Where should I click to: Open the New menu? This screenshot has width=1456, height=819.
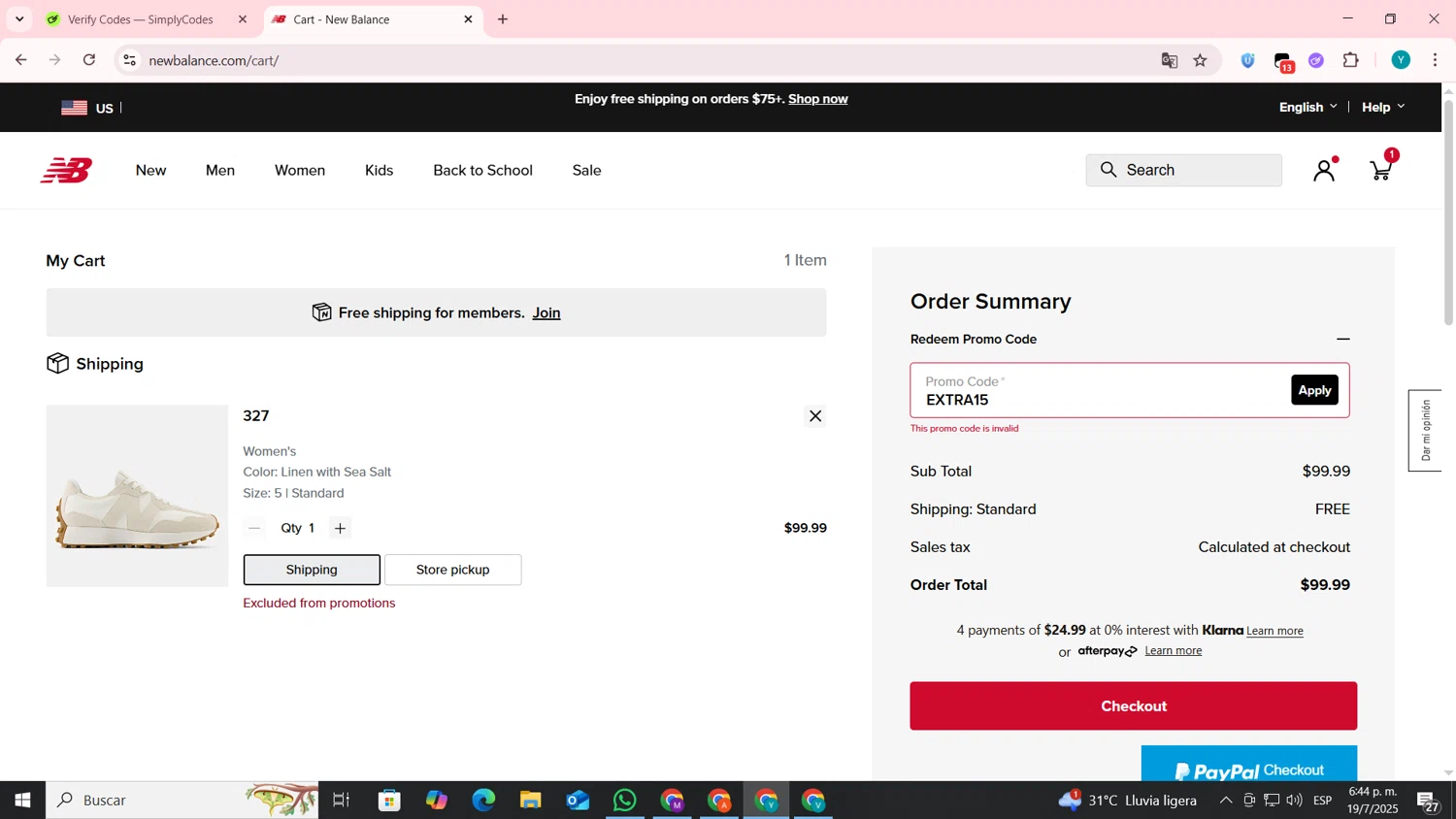(x=150, y=171)
